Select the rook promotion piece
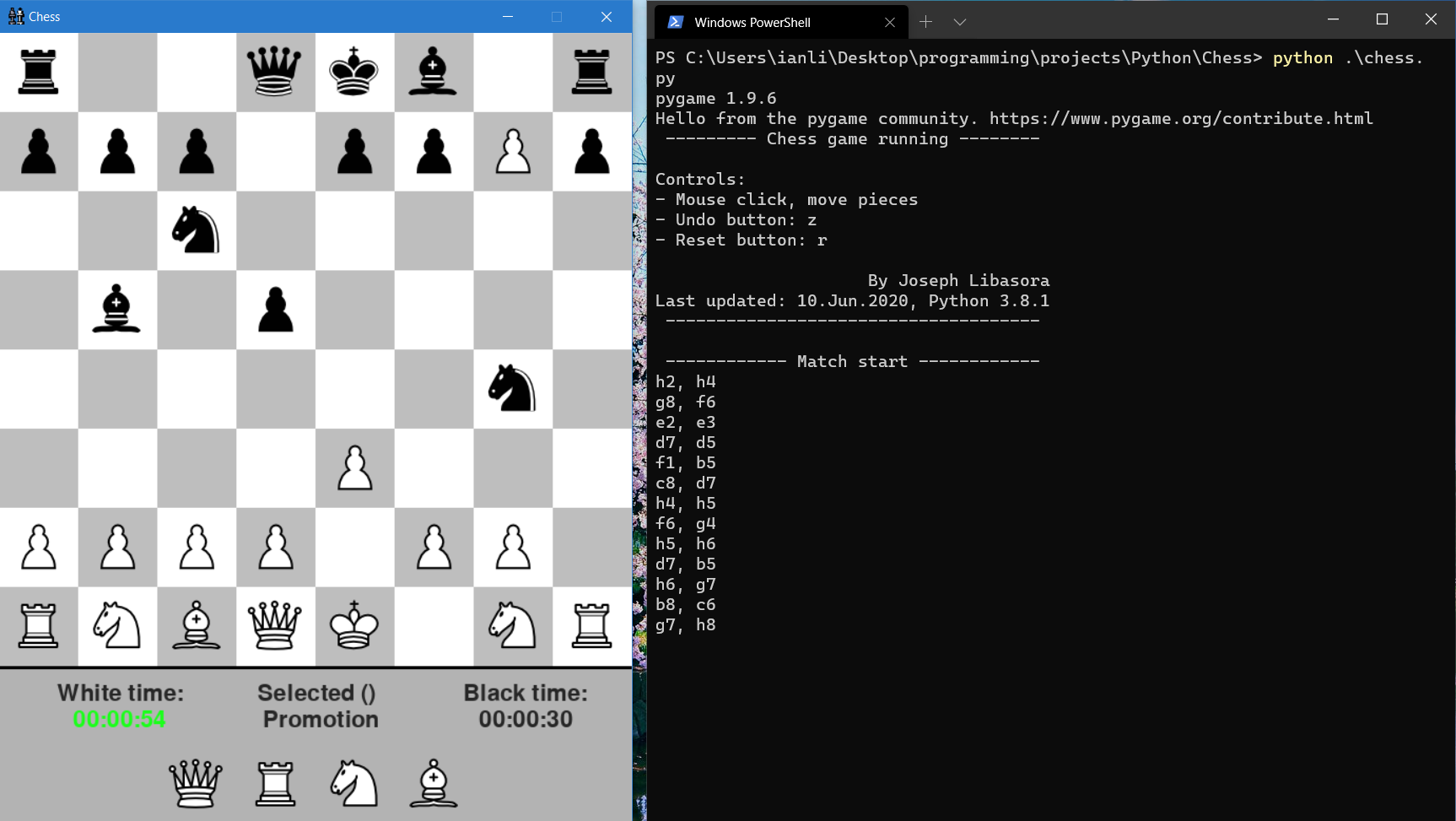Viewport: 1456px width, 821px height. [274, 783]
